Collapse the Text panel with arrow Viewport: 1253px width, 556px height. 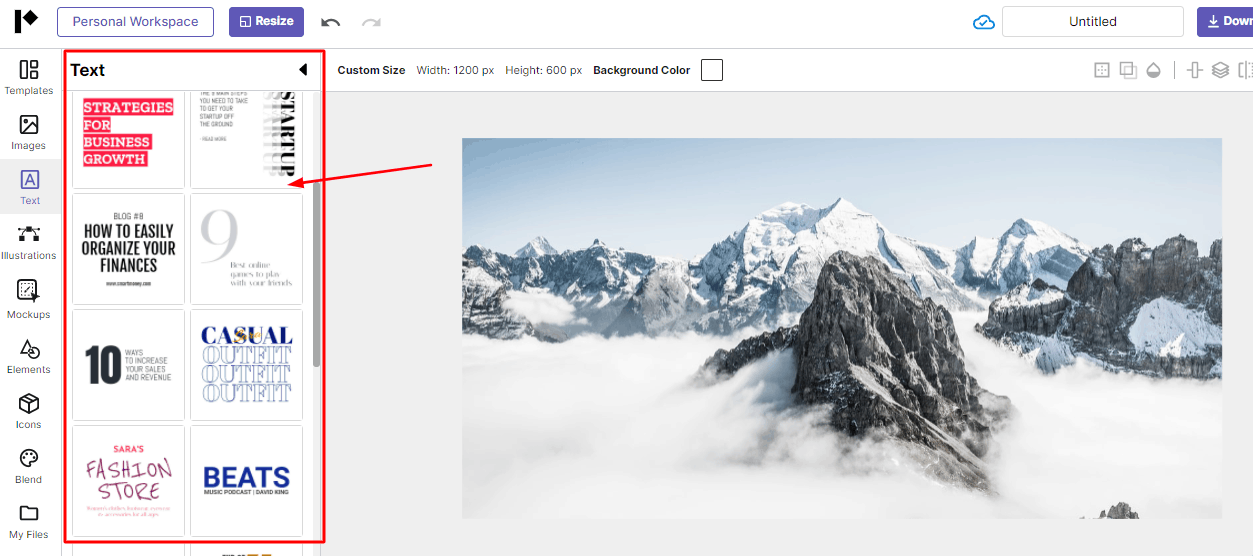[303, 70]
